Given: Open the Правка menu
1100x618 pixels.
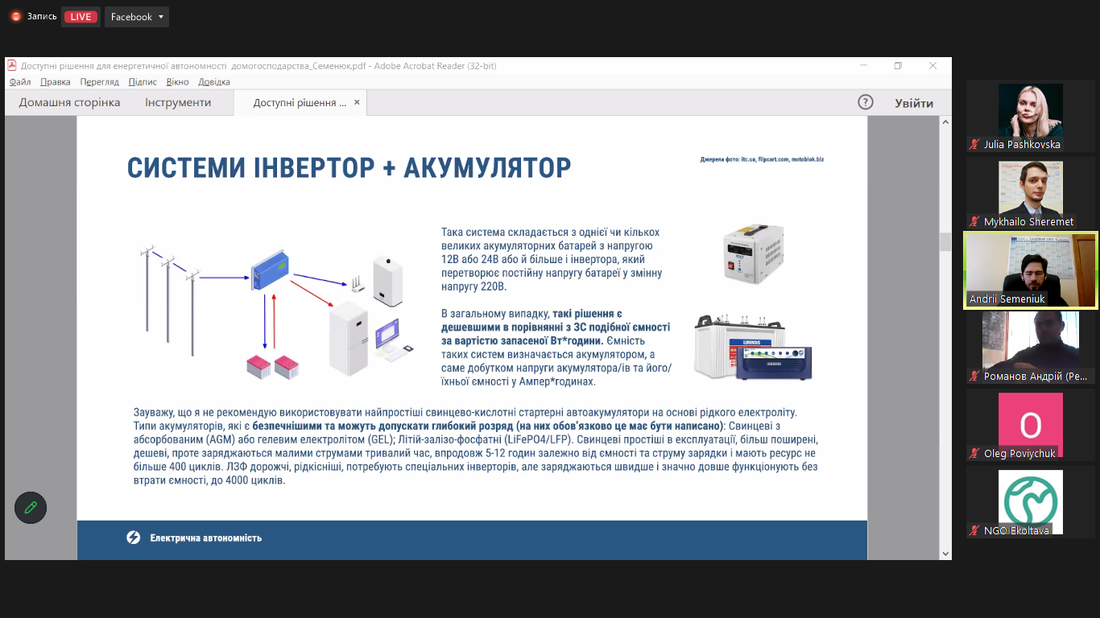Looking at the screenshot, I should coord(55,82).
